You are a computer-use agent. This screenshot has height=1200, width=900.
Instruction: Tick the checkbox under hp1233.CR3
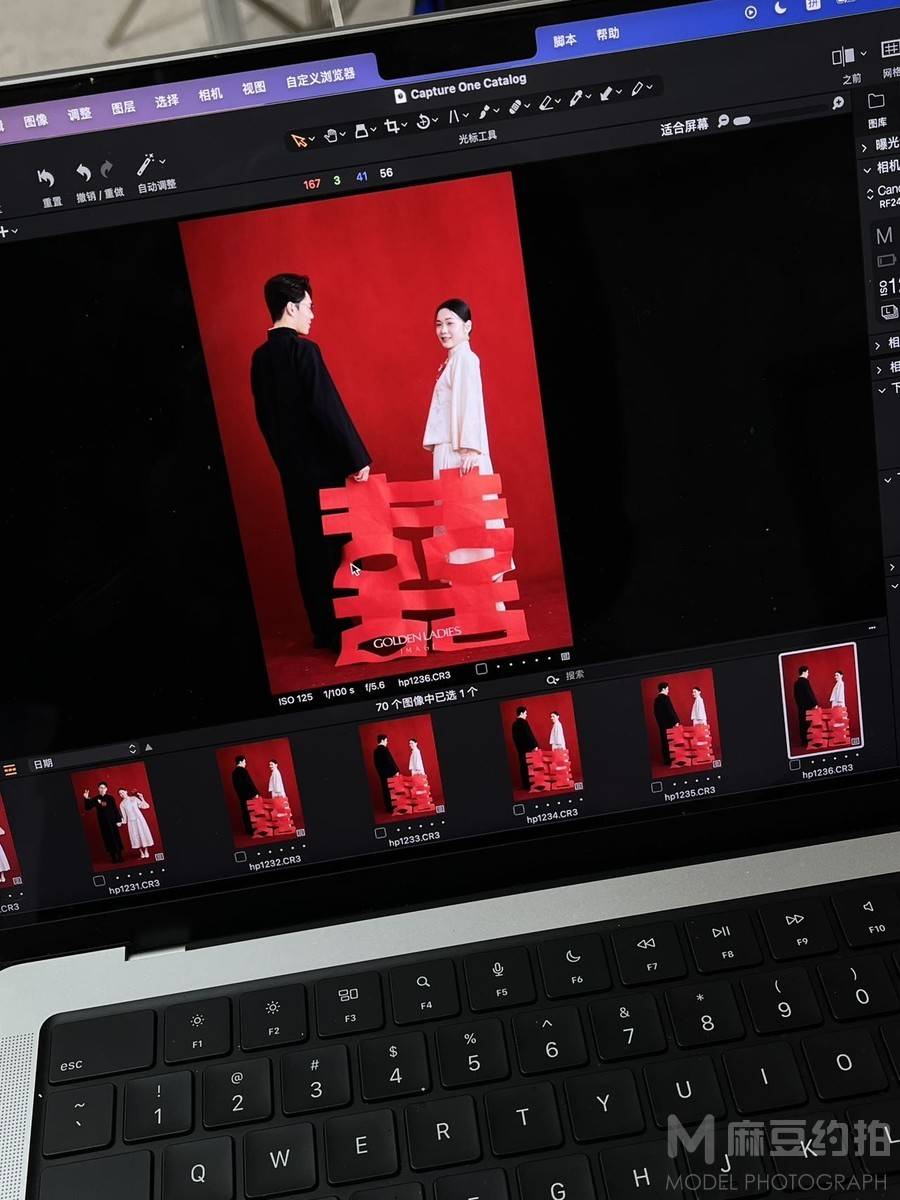(x=381, y=833)
